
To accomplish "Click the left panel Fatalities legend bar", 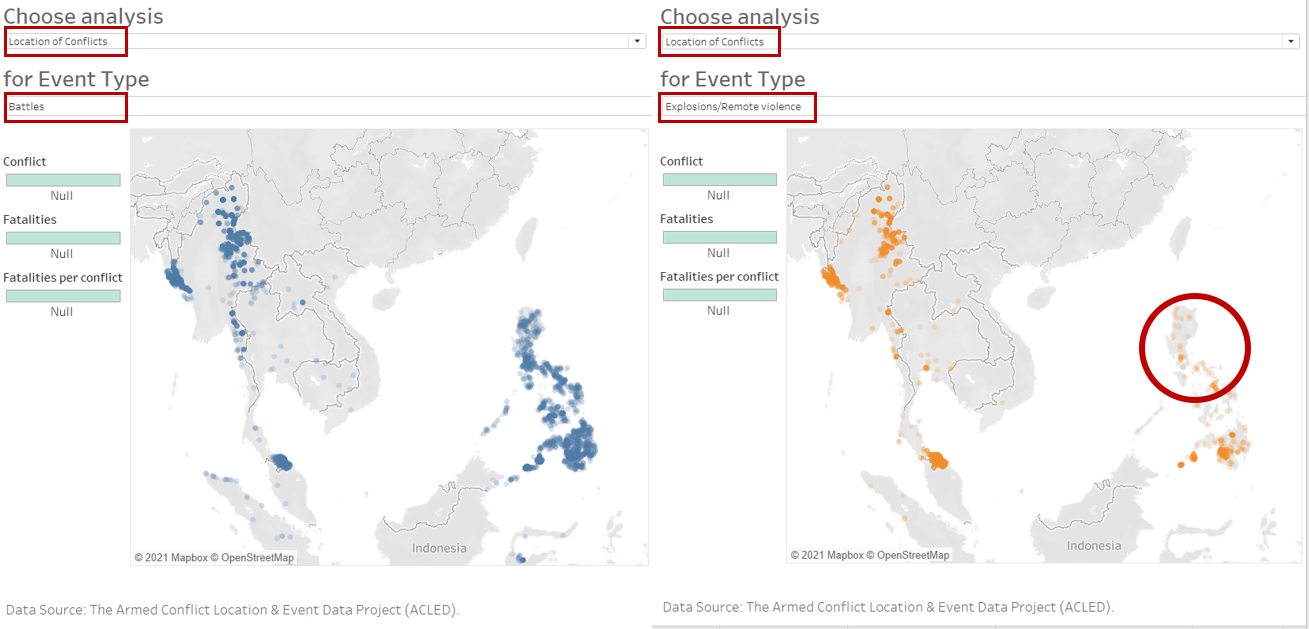I will pos(63,238).
